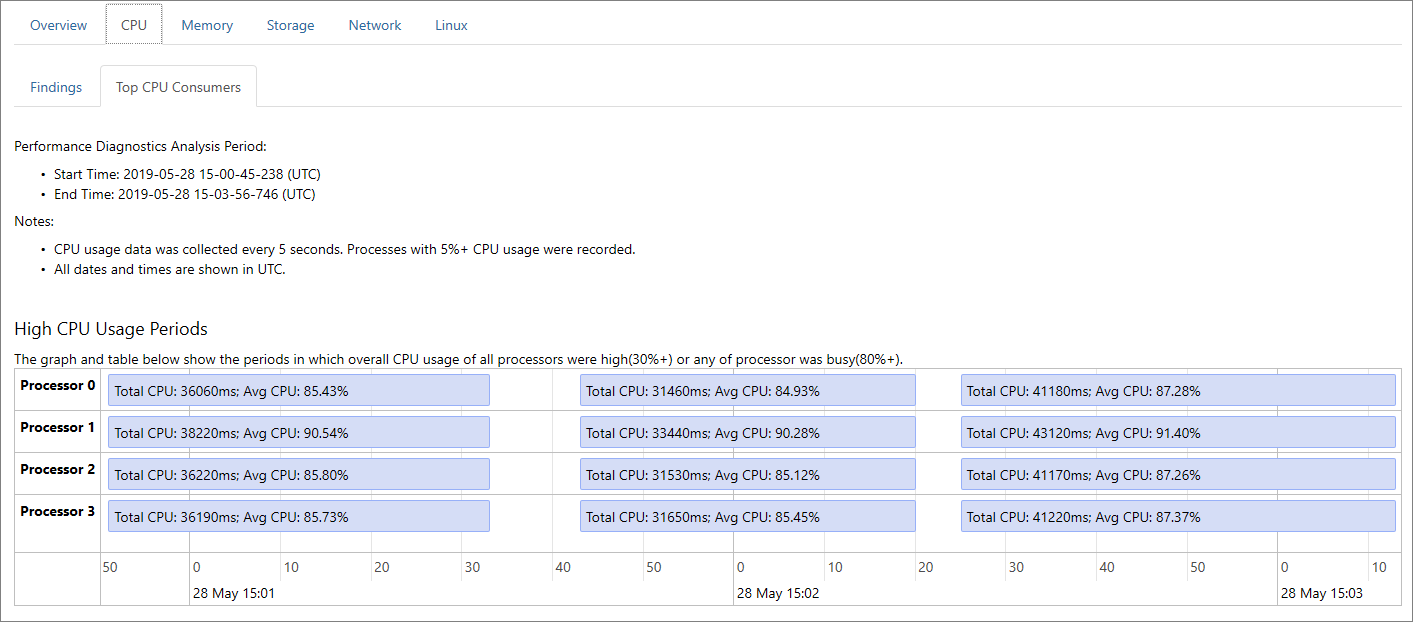Switch to the Linux tab
This screenshot has width=1413, height=622.
coord(450,25)
